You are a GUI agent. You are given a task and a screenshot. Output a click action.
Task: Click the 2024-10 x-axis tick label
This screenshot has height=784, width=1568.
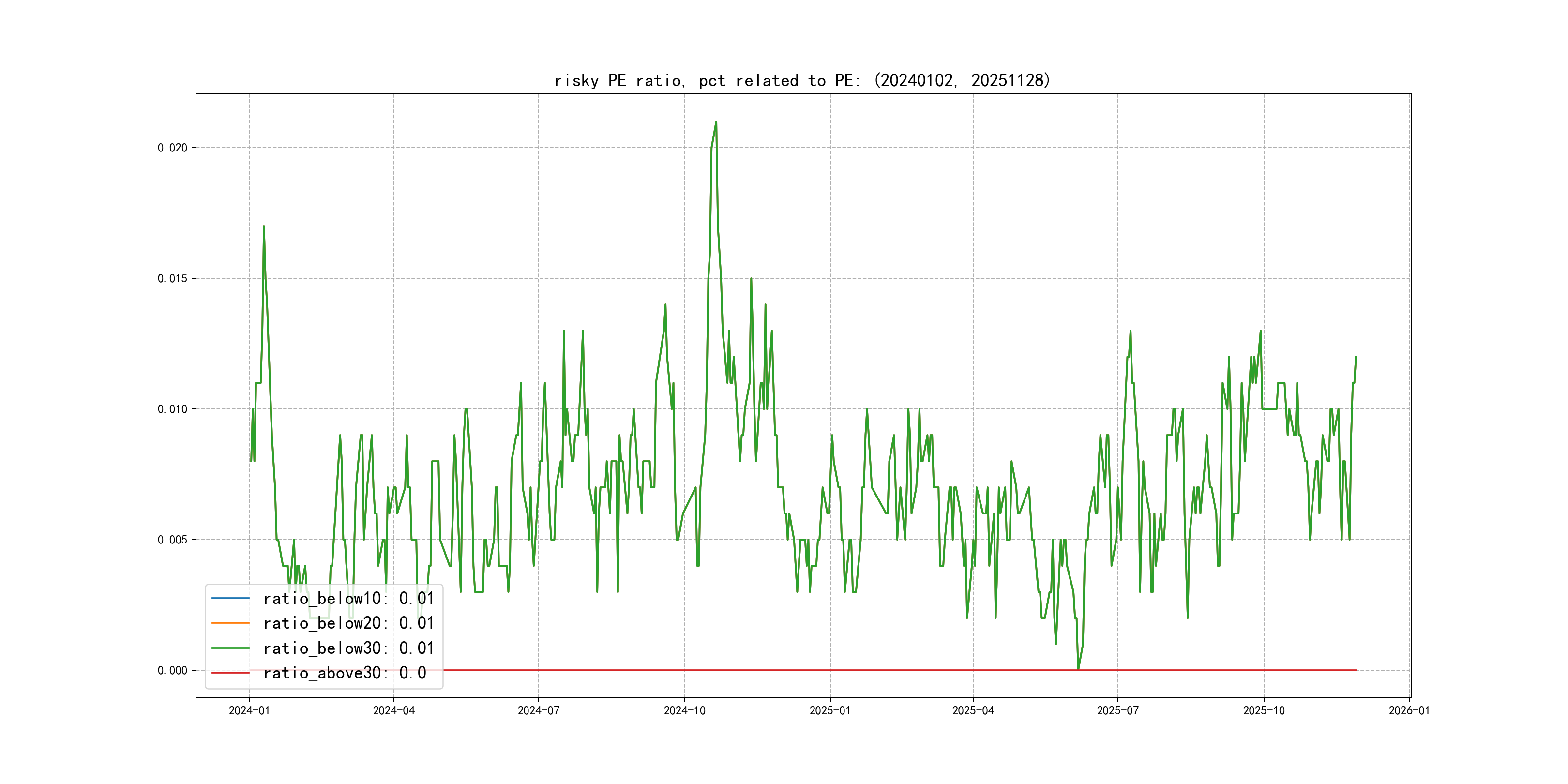[684, 711]
